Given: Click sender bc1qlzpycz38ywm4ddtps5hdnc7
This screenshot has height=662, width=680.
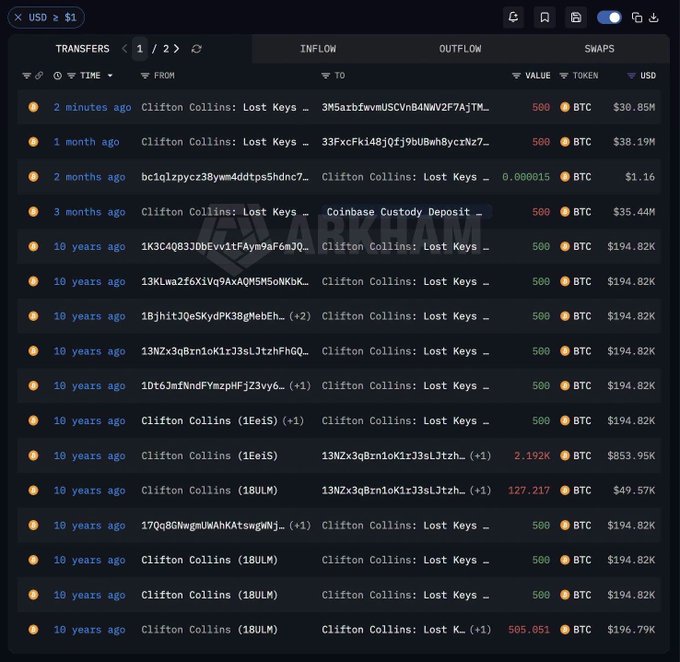Looking at the screenshot, I should point(225,177).
